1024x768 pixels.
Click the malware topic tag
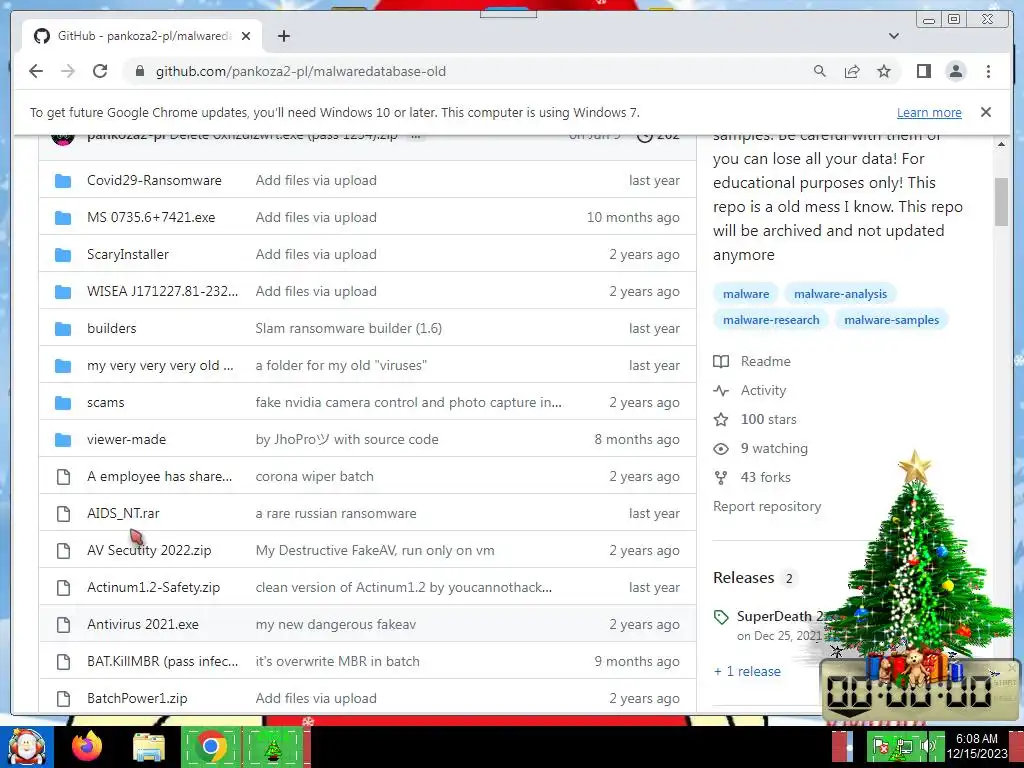746,294
